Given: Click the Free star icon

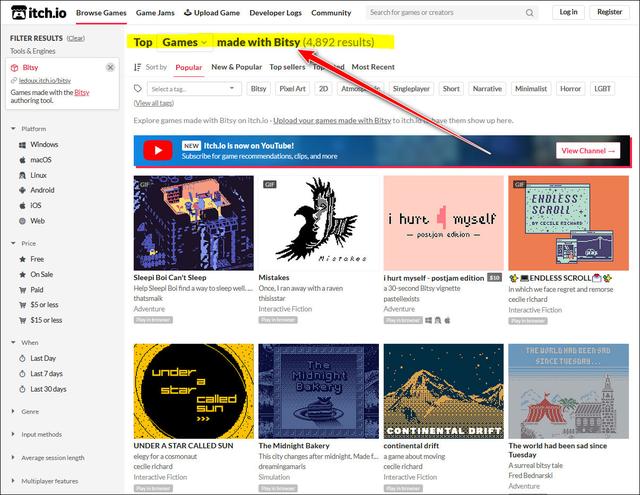Looking at the screenshot, I should (23, 259).
